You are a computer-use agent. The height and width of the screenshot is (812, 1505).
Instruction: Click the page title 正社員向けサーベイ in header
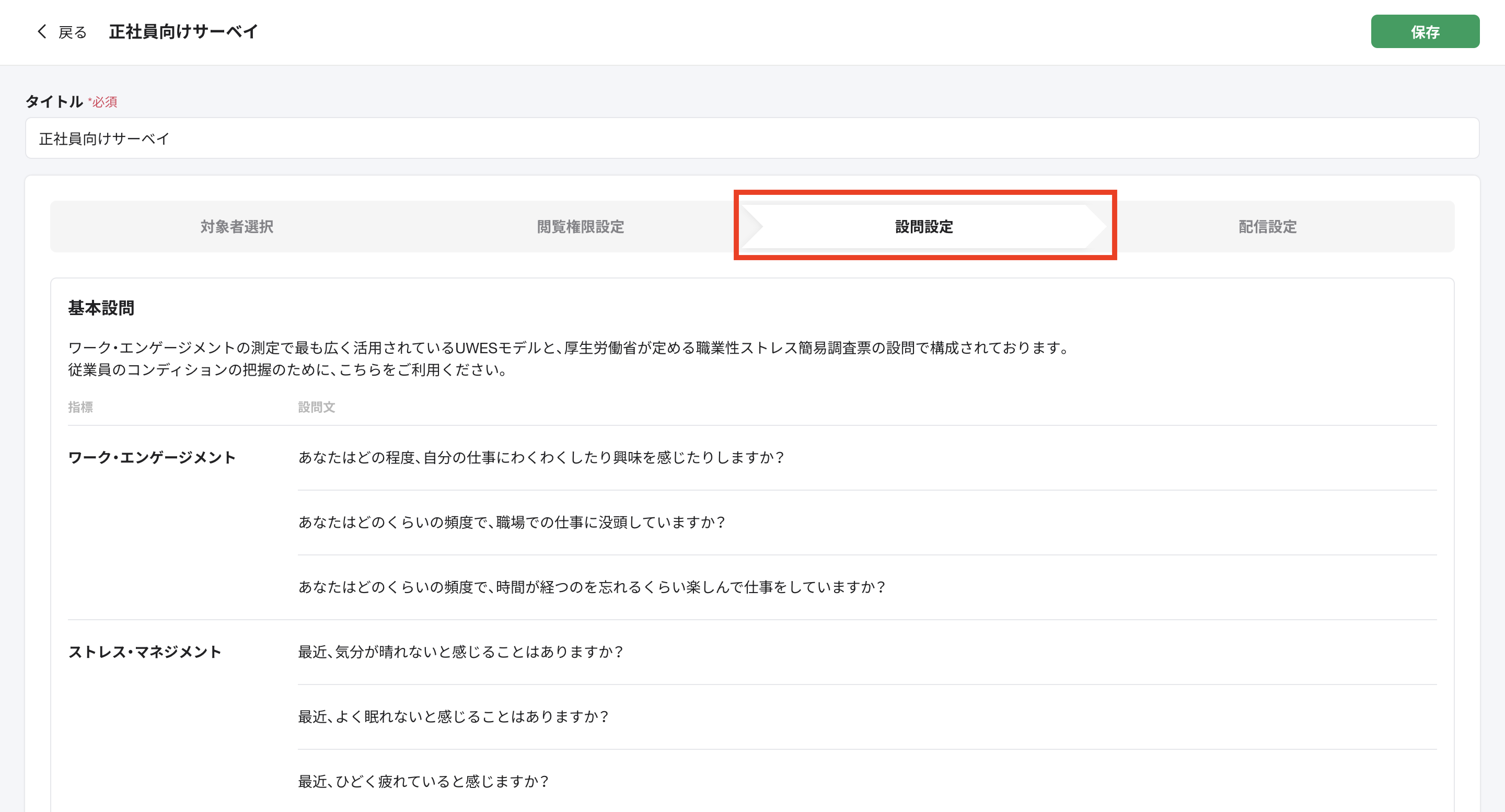pyautogui.click(x=183, y=31)
